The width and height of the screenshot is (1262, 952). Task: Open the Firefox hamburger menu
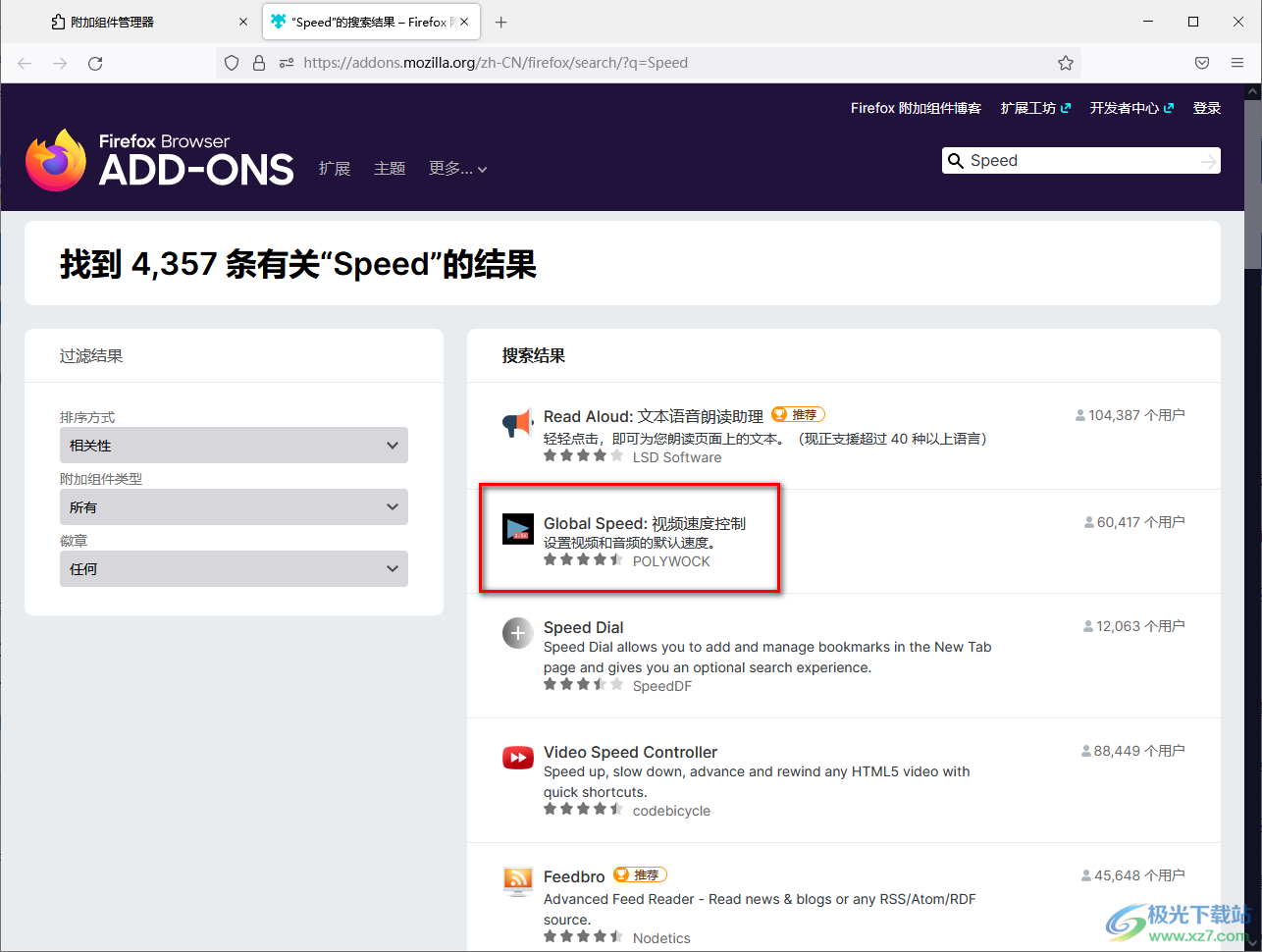pos(1237,63)
